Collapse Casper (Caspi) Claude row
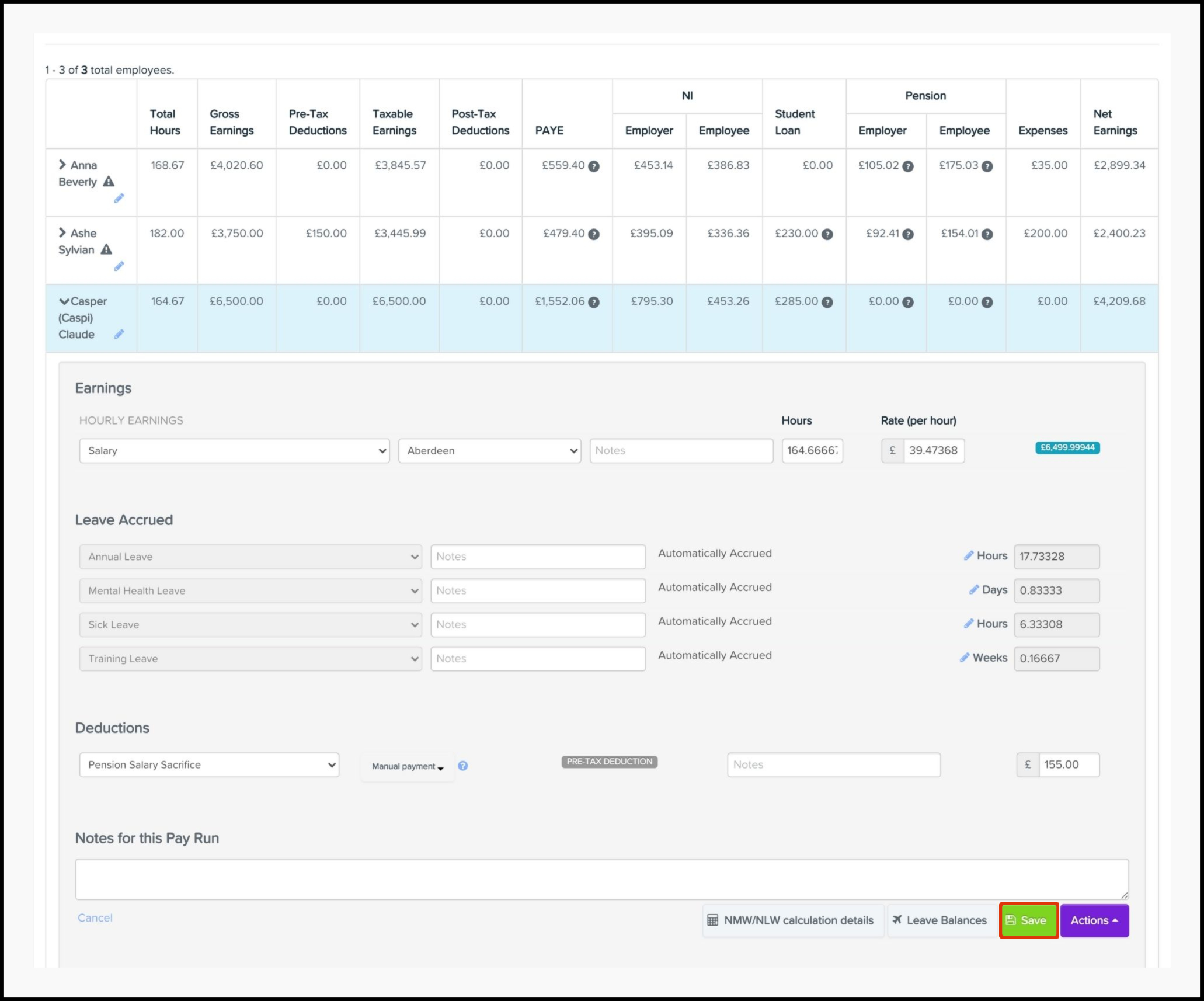The height and width of the screenshot is (1001, 1204). tap(64, 301)
